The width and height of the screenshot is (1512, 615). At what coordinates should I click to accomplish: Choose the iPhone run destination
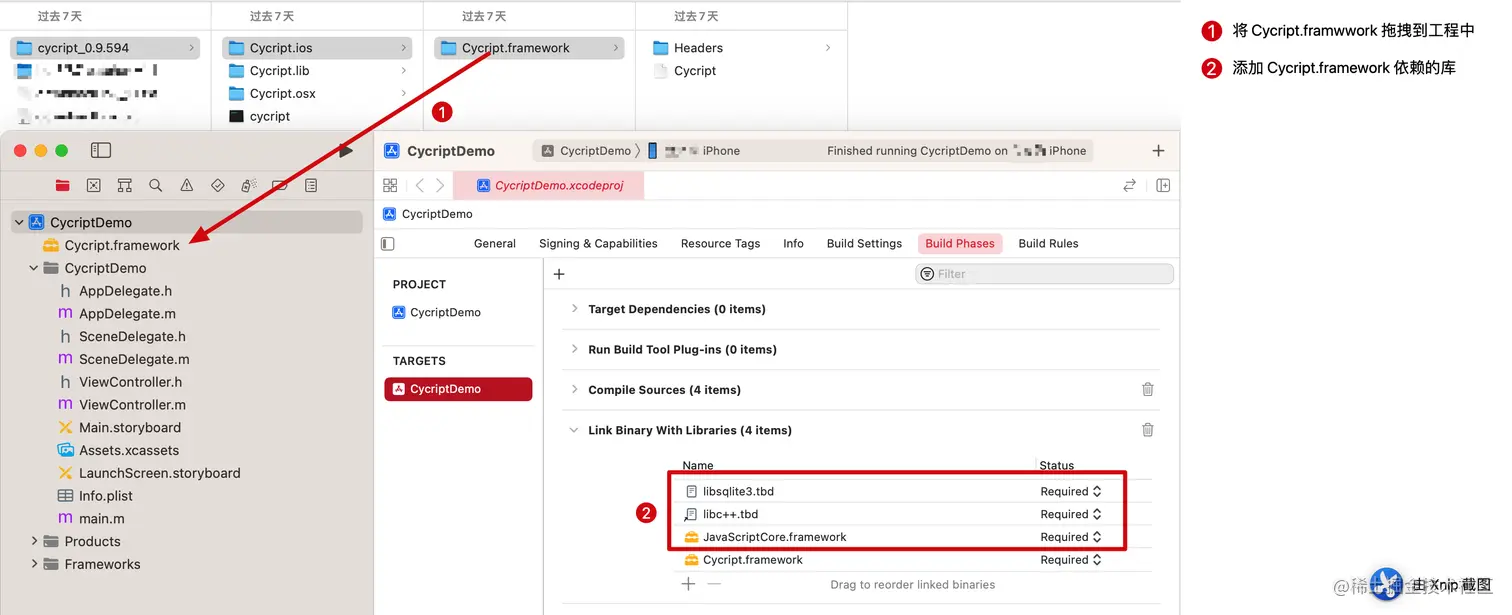(694, 151)
